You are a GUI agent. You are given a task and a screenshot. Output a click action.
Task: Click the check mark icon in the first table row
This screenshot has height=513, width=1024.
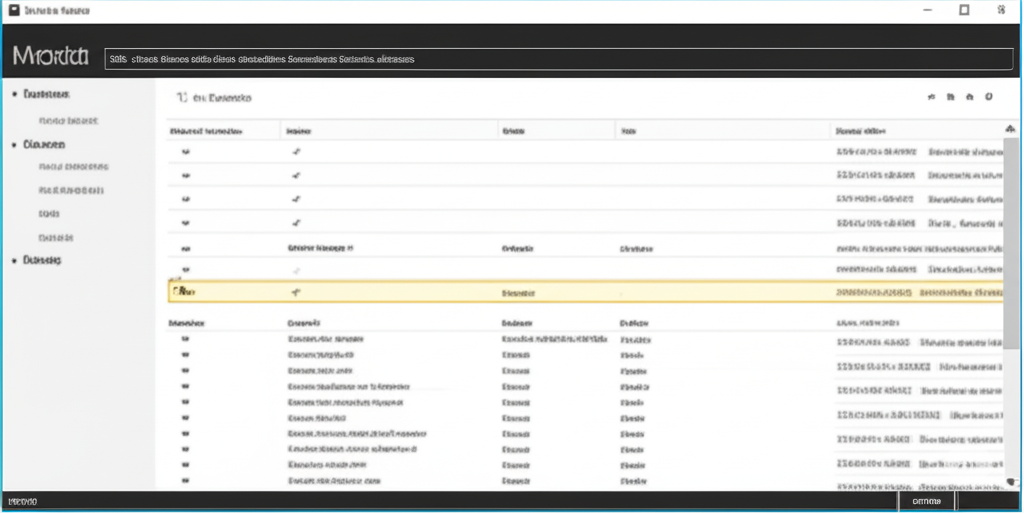[296, 151]
